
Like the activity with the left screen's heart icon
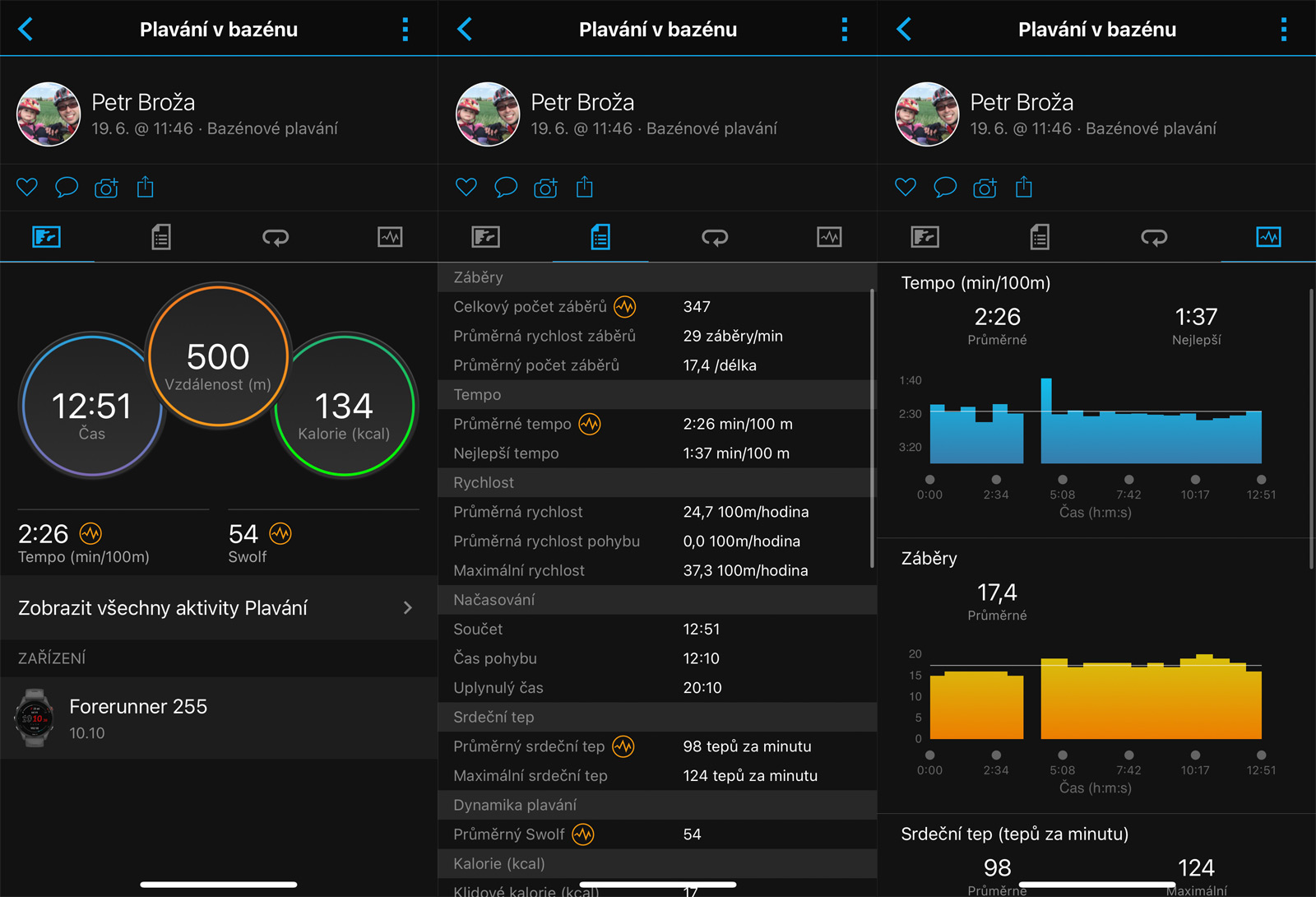tap(27, 187)
